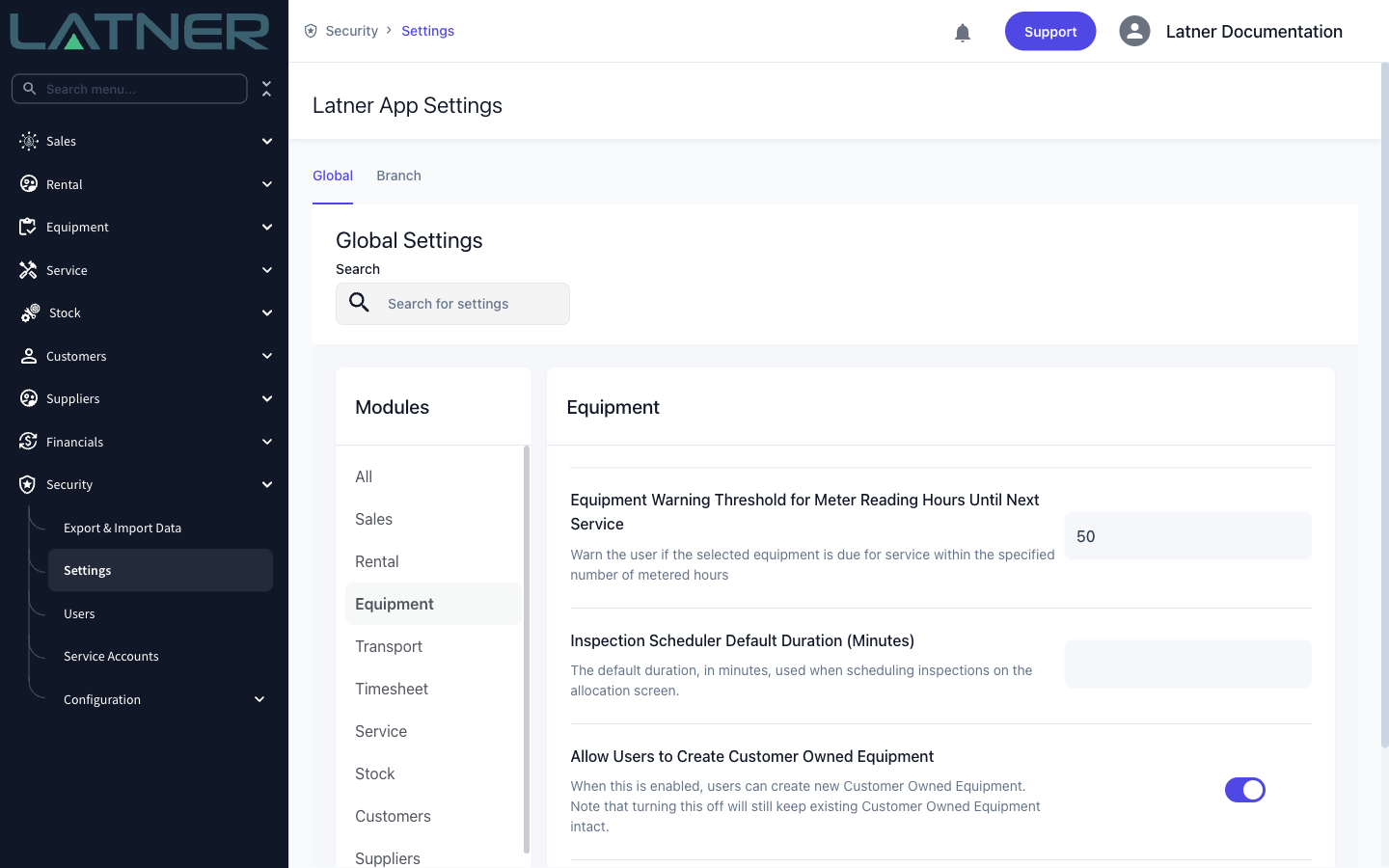The image size is (1389, 868).
Task: Click the Stock sidebar icon
Action: [30, 312]
